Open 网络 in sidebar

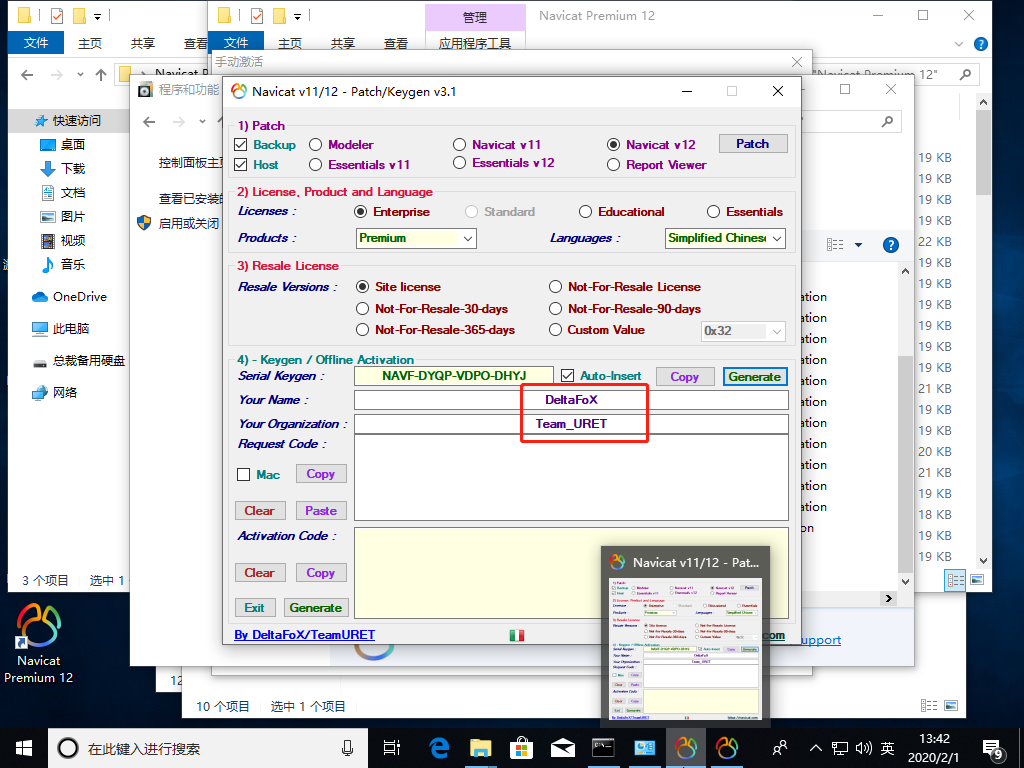click(x=55, y=392)
